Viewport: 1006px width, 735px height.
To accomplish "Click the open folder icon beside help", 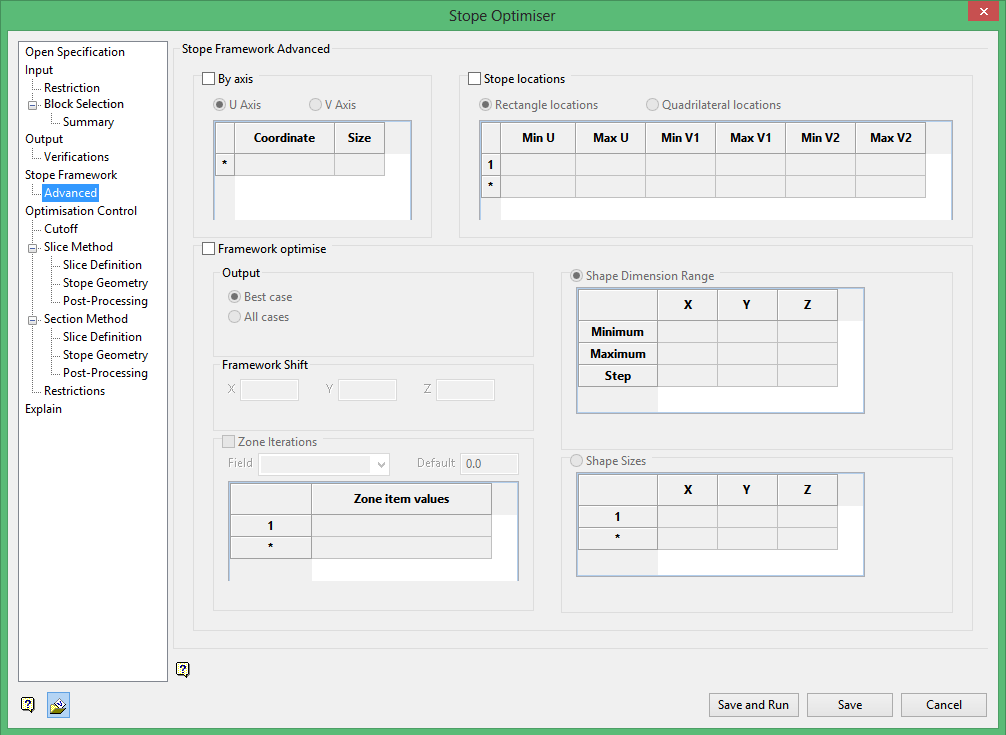I will click(x=58, y=705).
